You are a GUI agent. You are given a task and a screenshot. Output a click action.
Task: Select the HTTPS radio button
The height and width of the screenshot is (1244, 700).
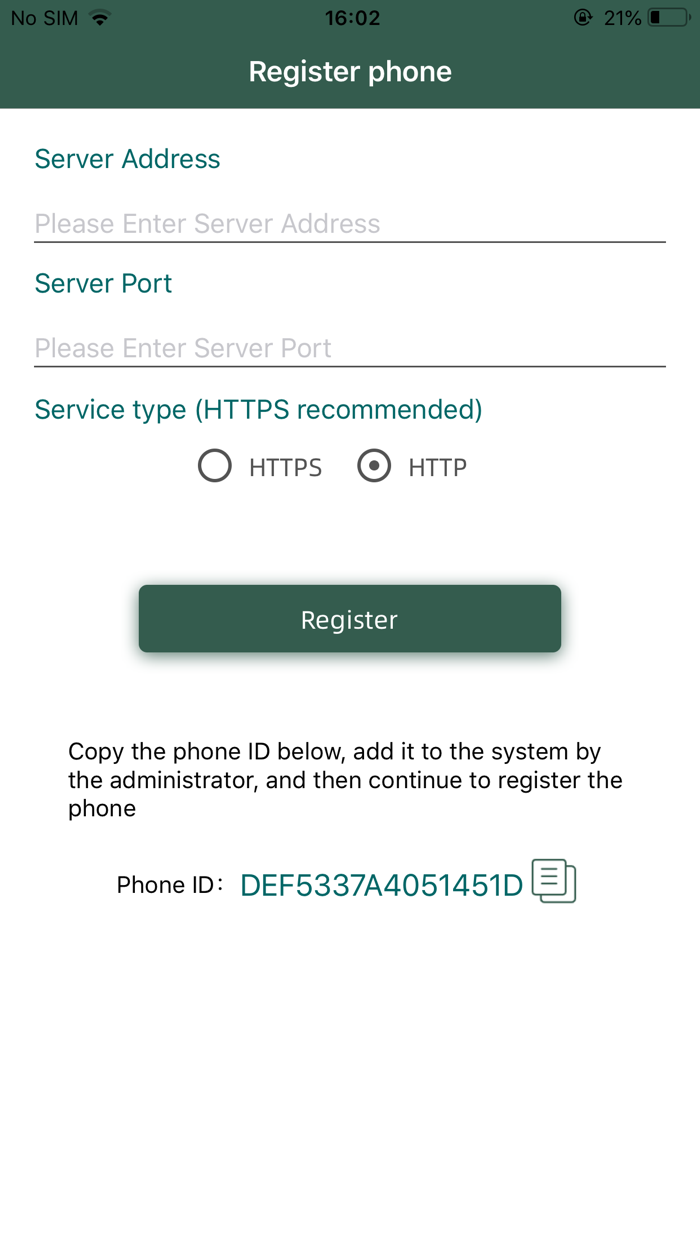click(215, 466)
